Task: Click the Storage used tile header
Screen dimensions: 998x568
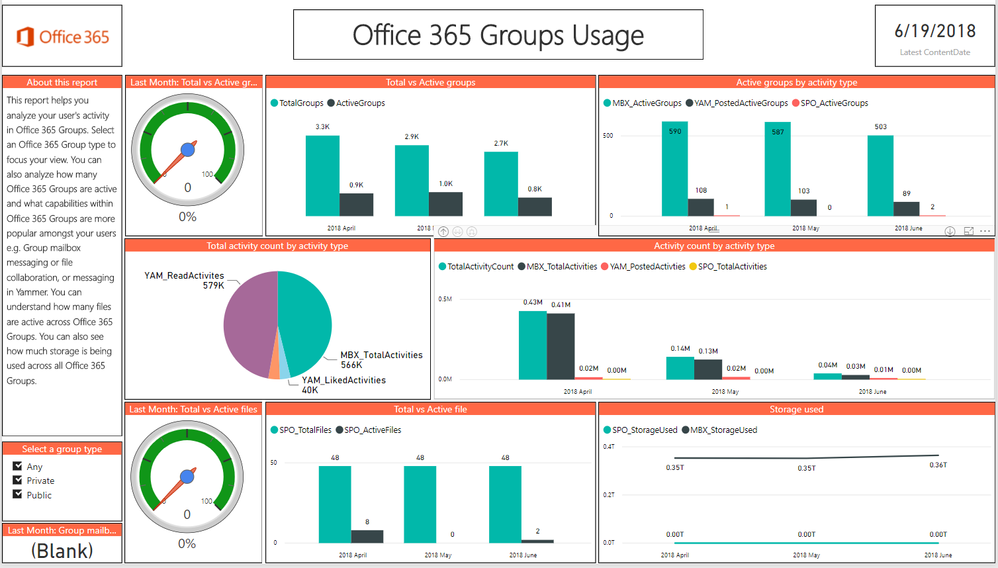Action: (796, 409)
